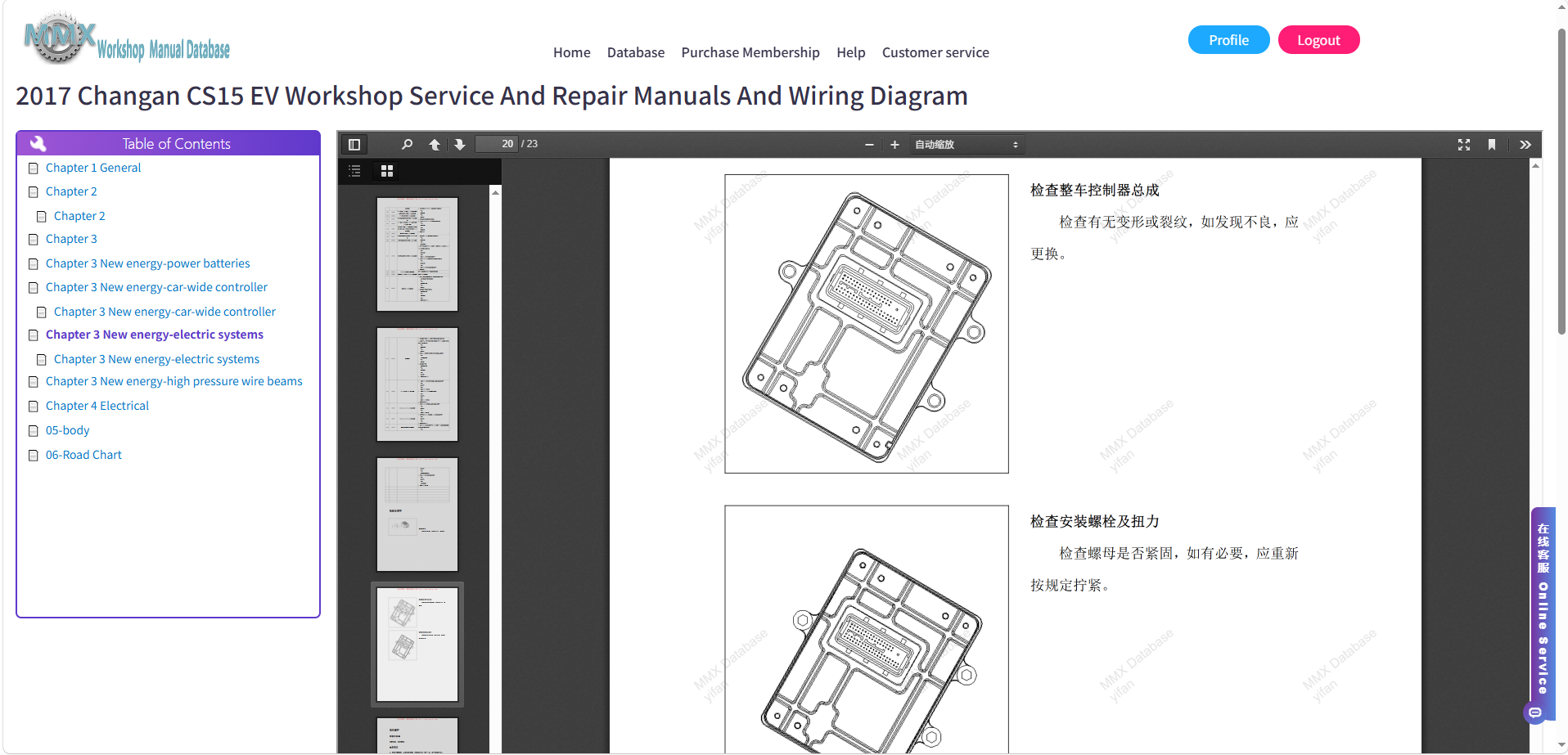The width and height of the screenshot is (1568, 755).
Task: Open Database in the navigation menu
Action: (636, 52)
